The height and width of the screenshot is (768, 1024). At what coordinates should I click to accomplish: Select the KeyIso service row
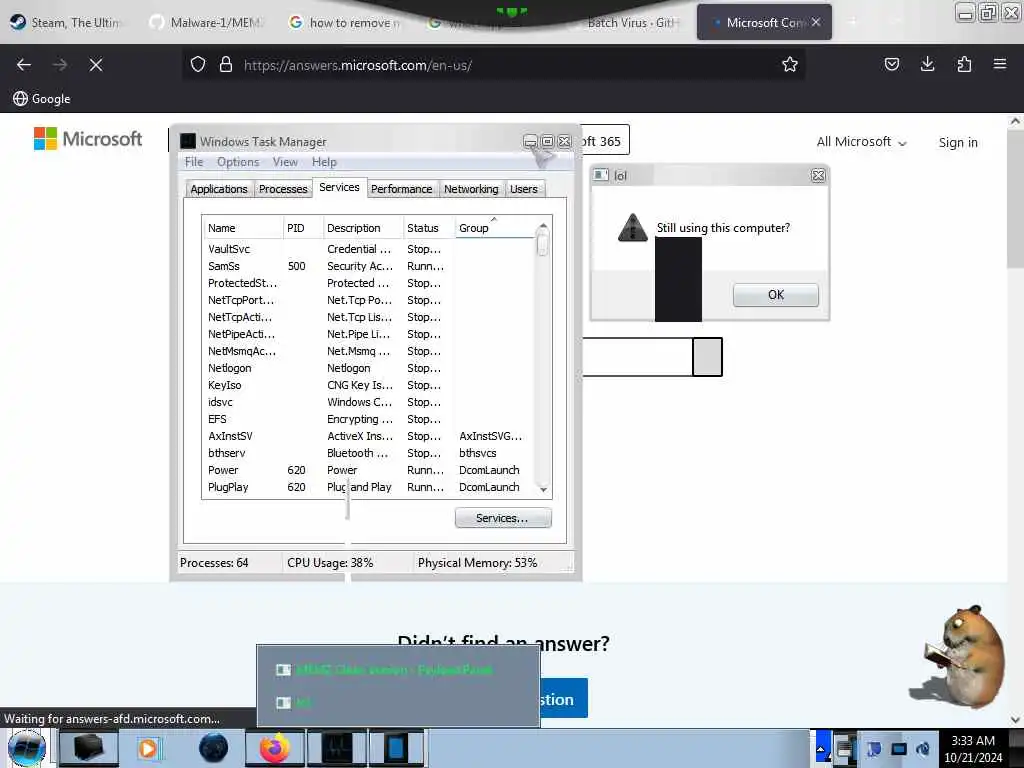click(368, 385)
